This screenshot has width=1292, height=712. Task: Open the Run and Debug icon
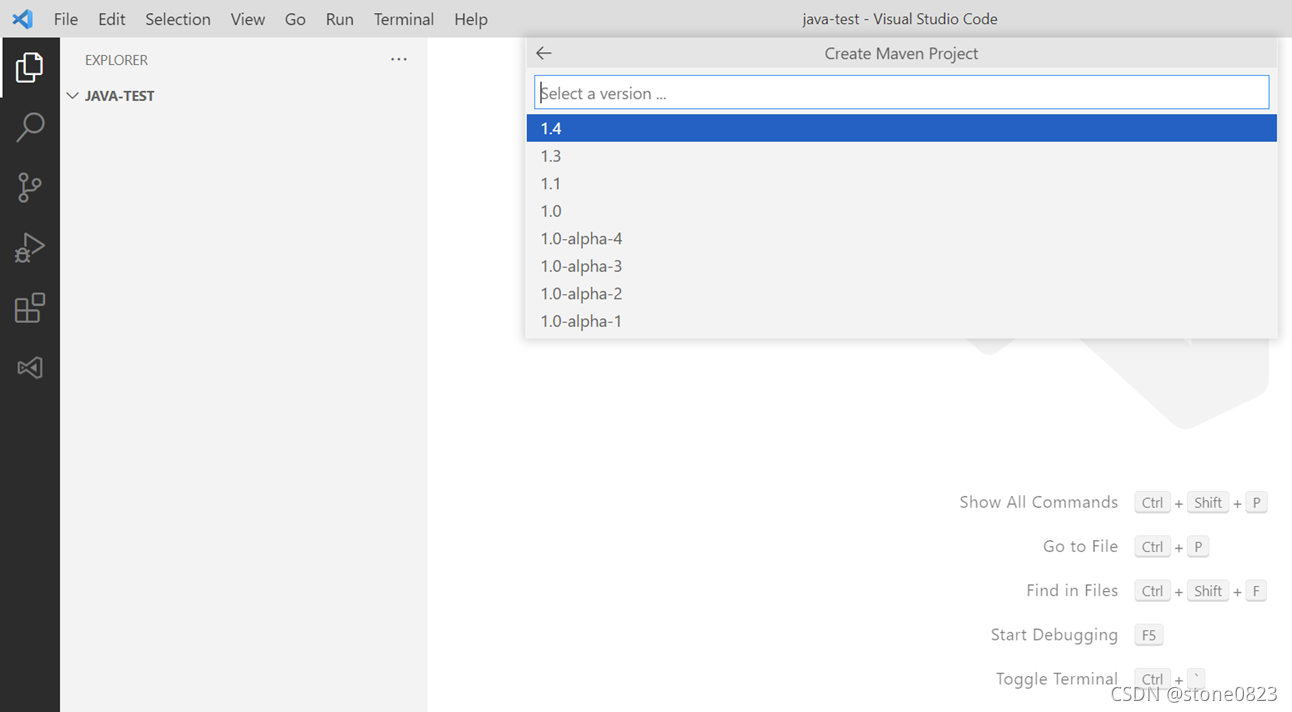point(30,248)
